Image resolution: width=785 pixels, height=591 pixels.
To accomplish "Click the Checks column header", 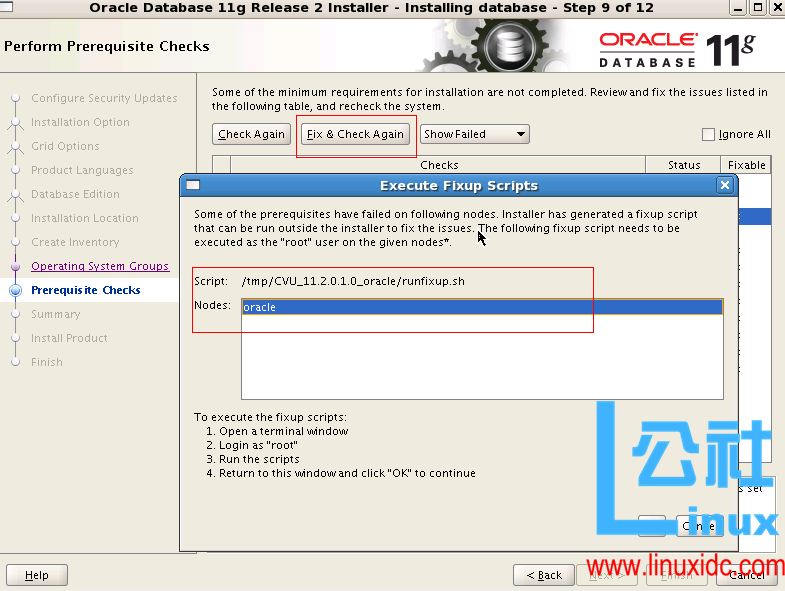I will 439,165.
